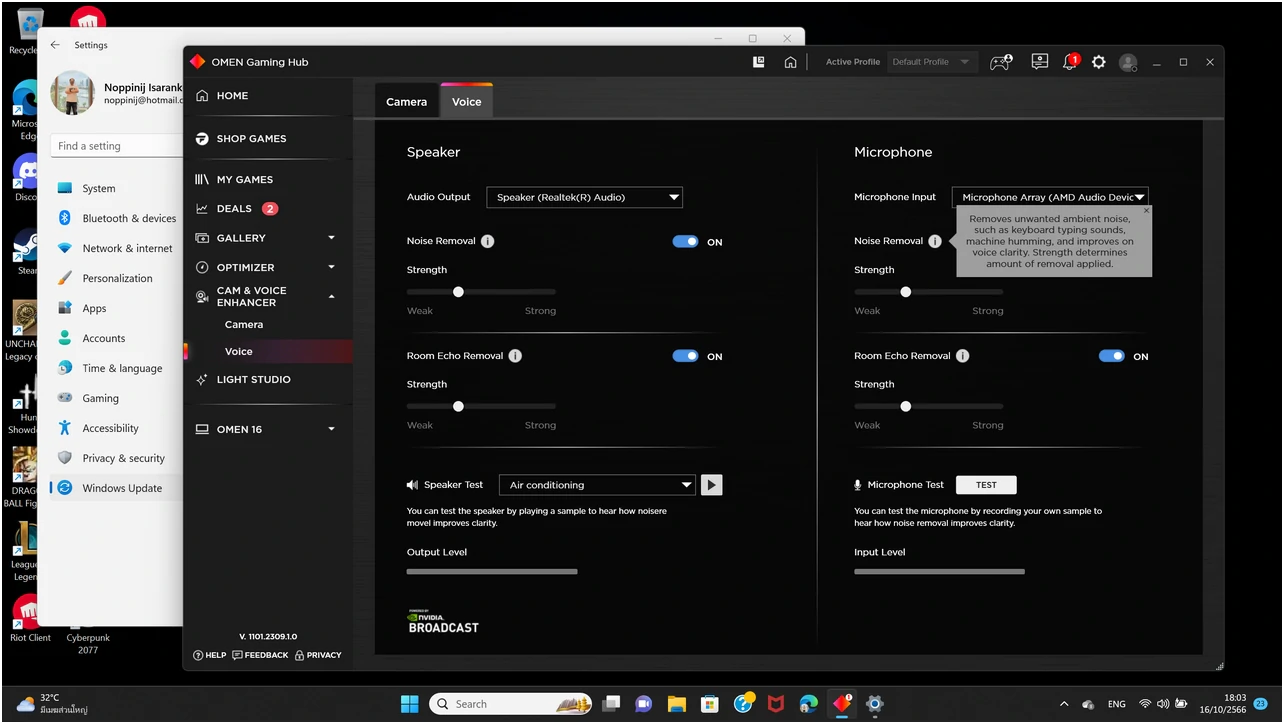Turn off Speaker Noise Removal toggle
The height and width of the screenshot is (724, 1284).
click(x=685, y=241)
